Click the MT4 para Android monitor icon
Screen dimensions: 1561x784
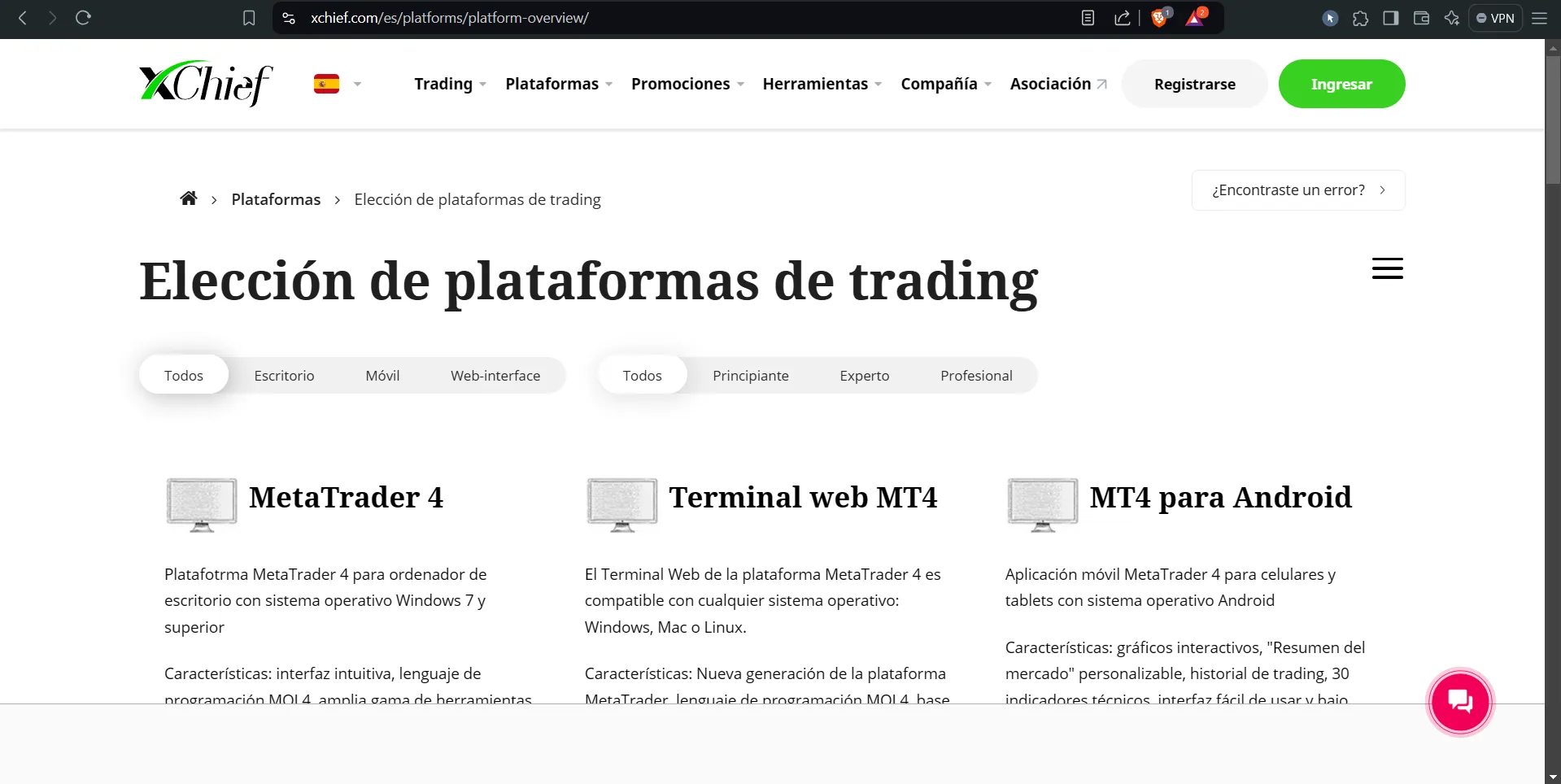(1042, 505)
